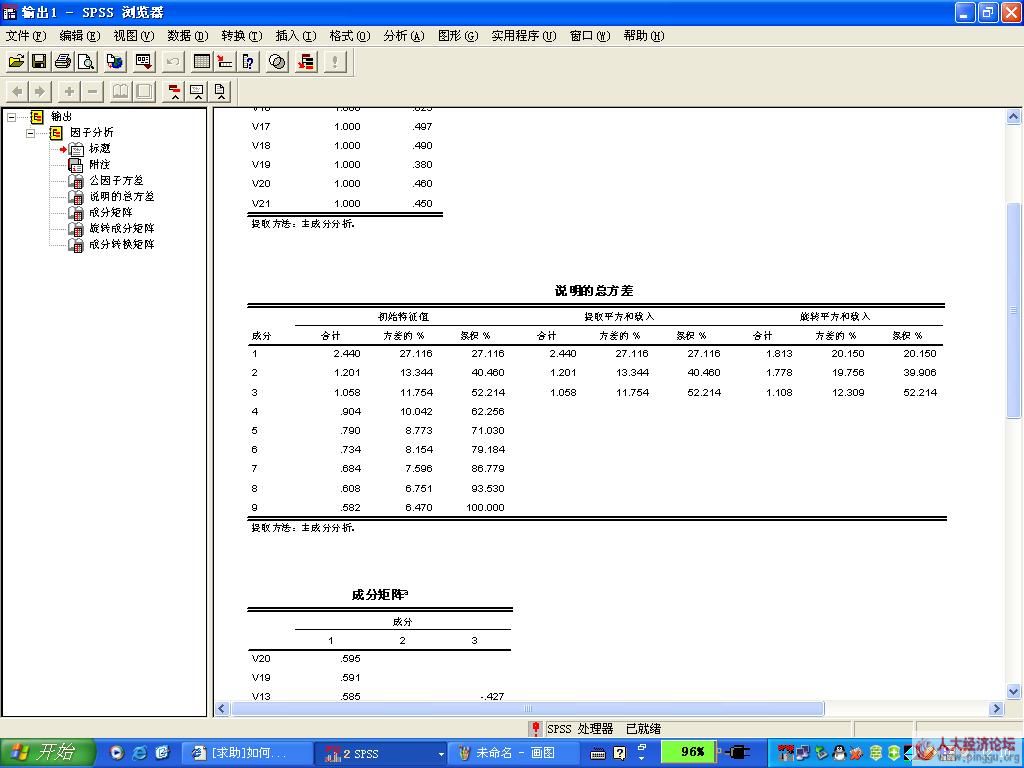Click the Insert Text toolbar icon

[221, 91]
